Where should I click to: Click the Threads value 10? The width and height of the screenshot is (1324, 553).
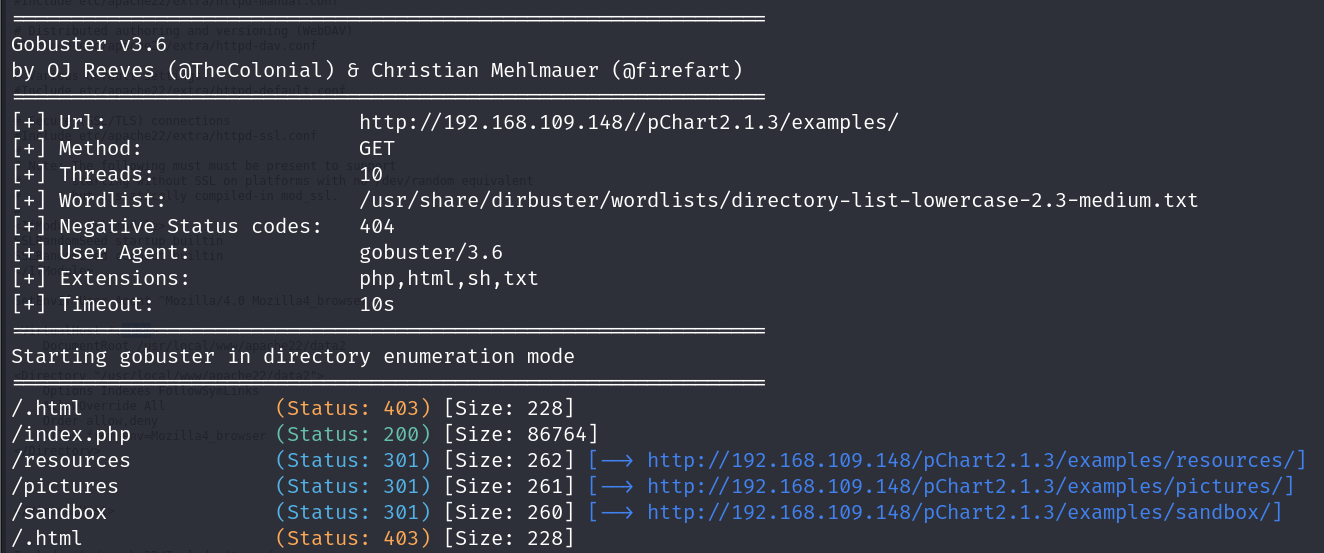click(372, 174)
